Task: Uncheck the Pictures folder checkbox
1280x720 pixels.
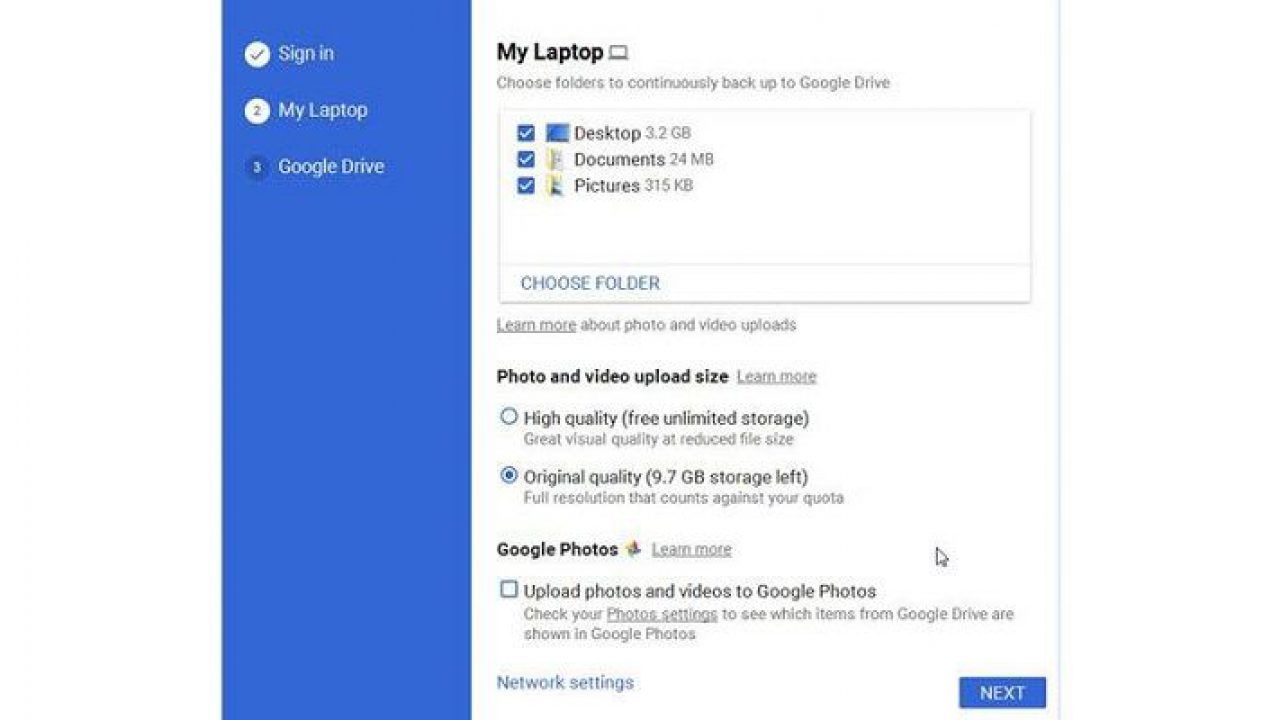Action: [x=526, y=185]
